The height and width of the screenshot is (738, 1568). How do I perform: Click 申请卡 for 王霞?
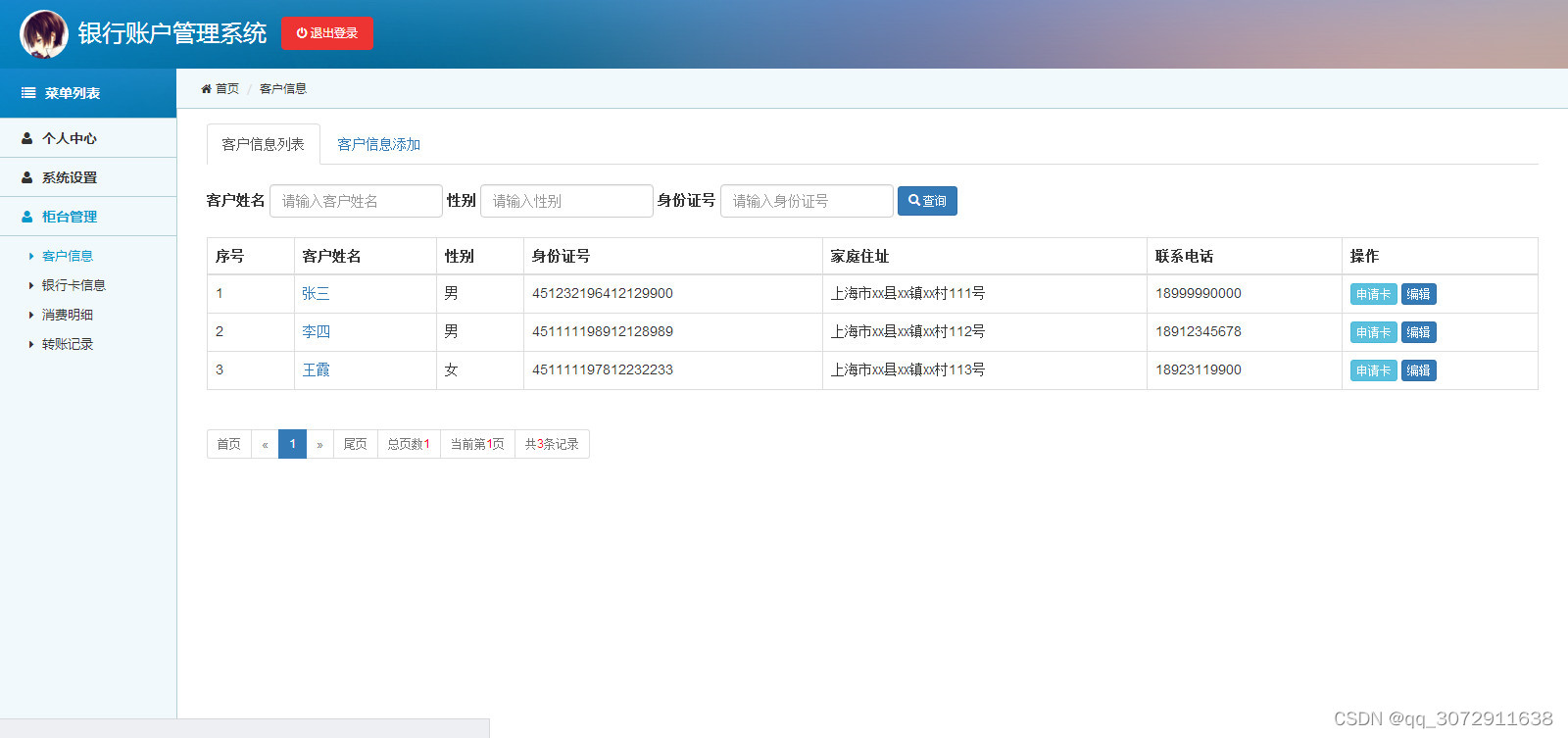tap(1373, 370)
